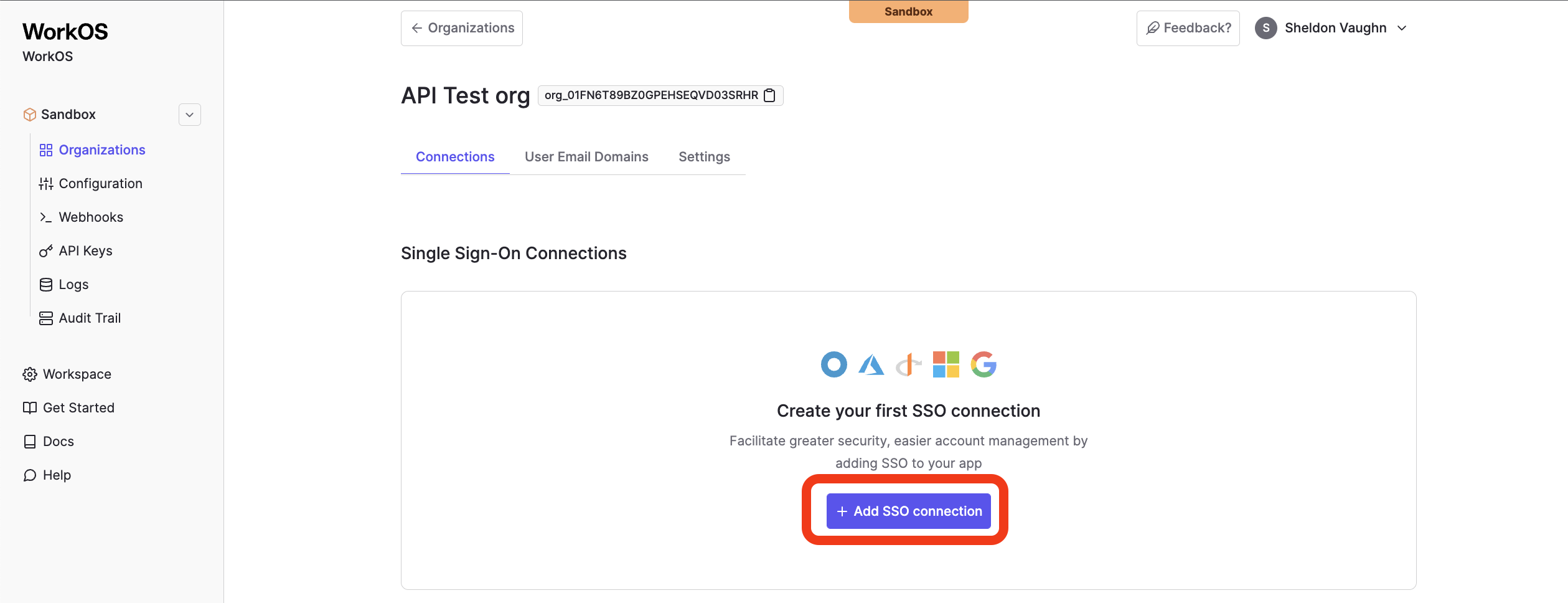
Task: Click the Organizations grid icon in sidebar
Action: pyautogui.click(x=46, y=150)
